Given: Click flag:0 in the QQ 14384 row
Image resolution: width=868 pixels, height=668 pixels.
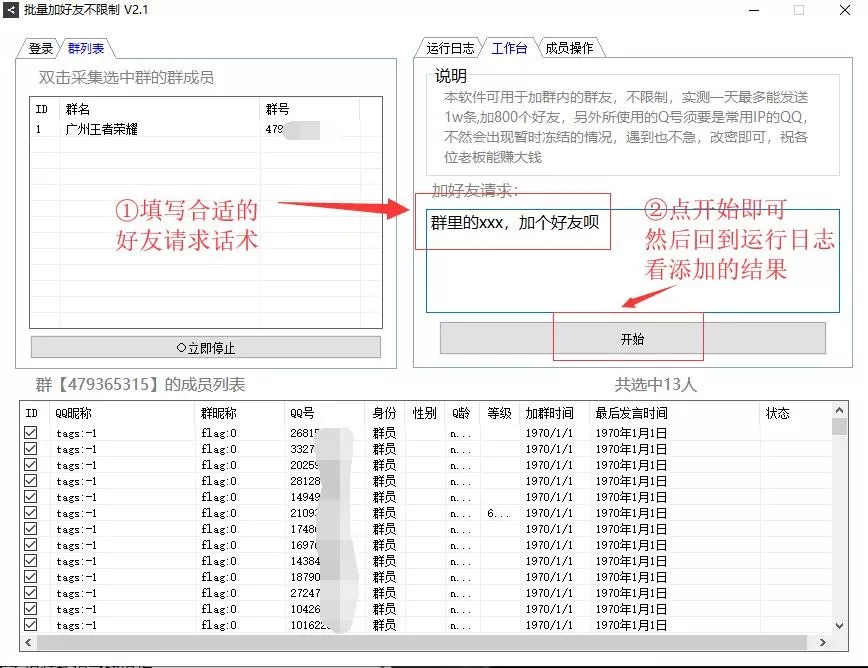Looking at the screenshot, I should click(219, 561).
